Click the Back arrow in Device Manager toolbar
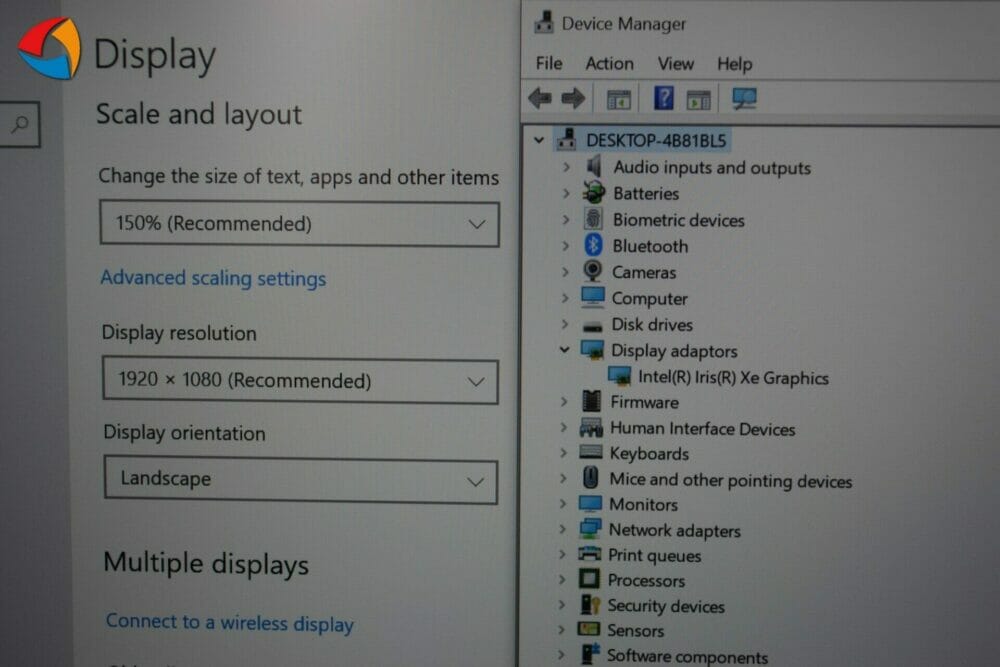The width and height of the screenshot is (1000, 667). click(540, 98)
